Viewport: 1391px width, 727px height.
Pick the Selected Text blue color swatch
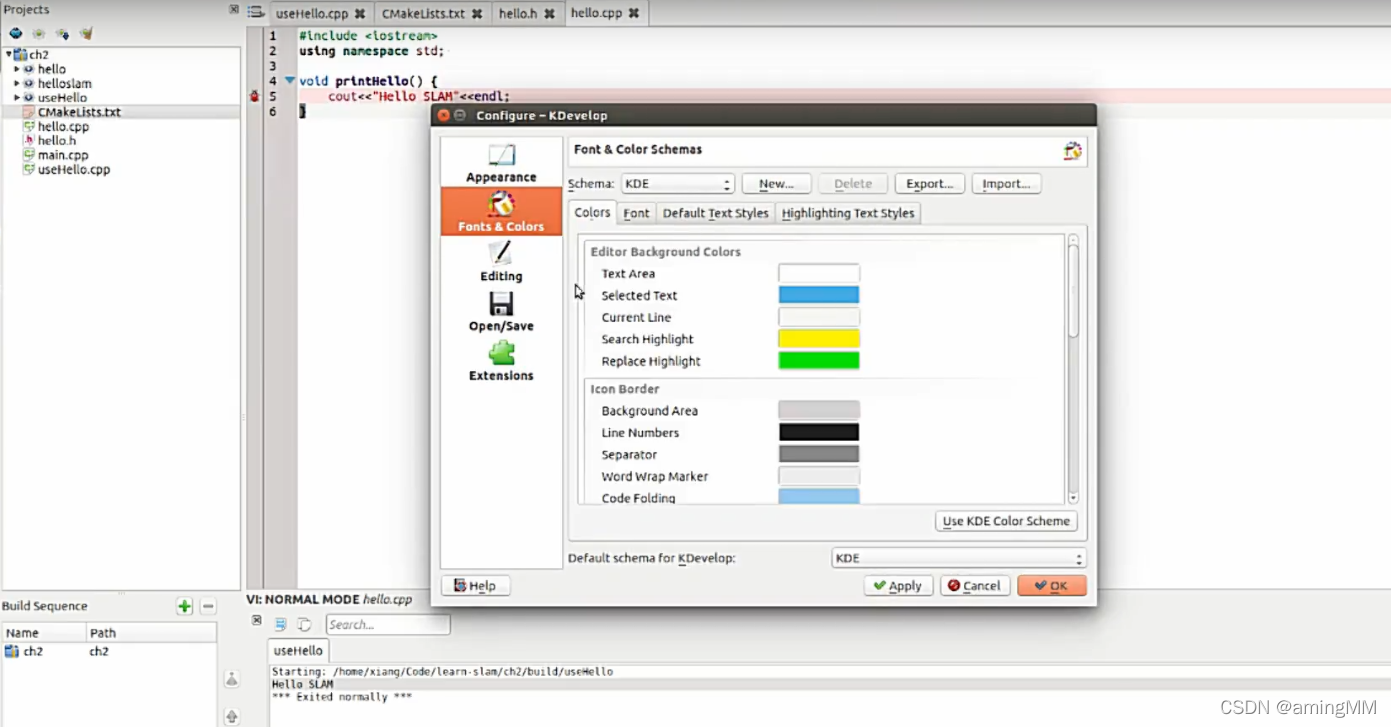[x=819, y=295]
